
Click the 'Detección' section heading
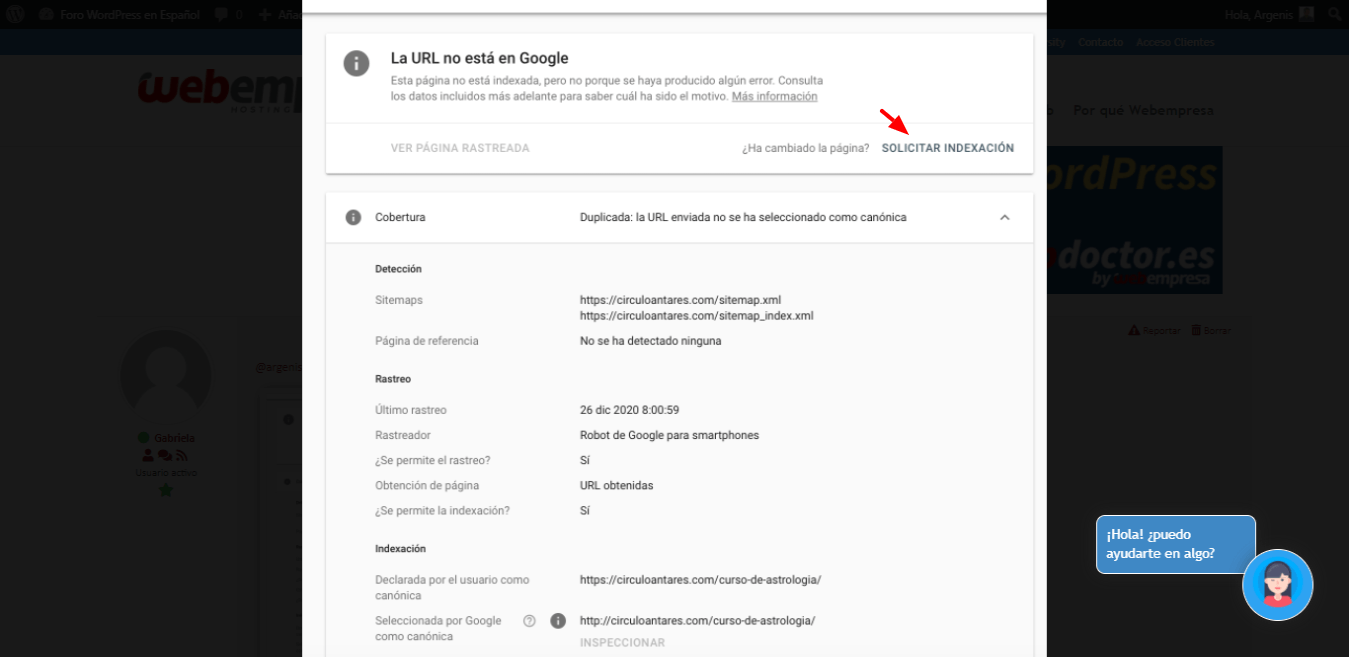398,269
